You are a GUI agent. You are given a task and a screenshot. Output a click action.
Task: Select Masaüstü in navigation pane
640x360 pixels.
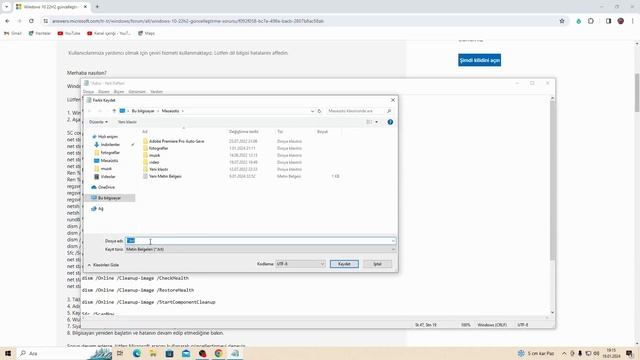tap(109, 161)
